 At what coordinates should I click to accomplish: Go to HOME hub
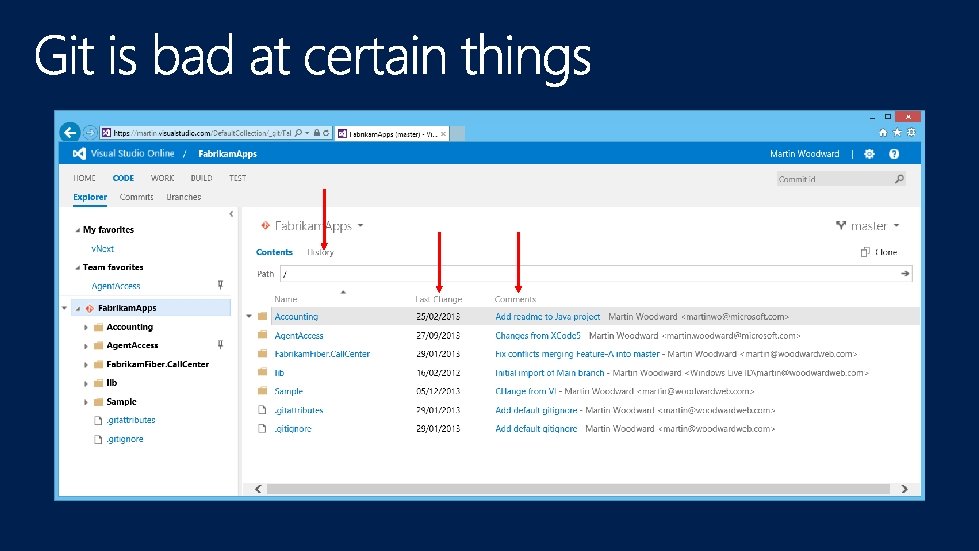[84, 178]
